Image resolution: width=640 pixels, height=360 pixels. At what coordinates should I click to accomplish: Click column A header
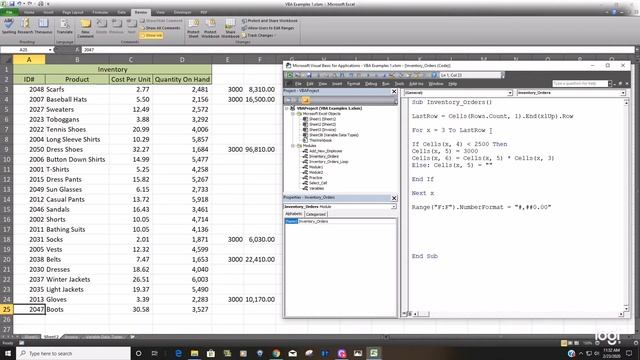tap(29, 60)
